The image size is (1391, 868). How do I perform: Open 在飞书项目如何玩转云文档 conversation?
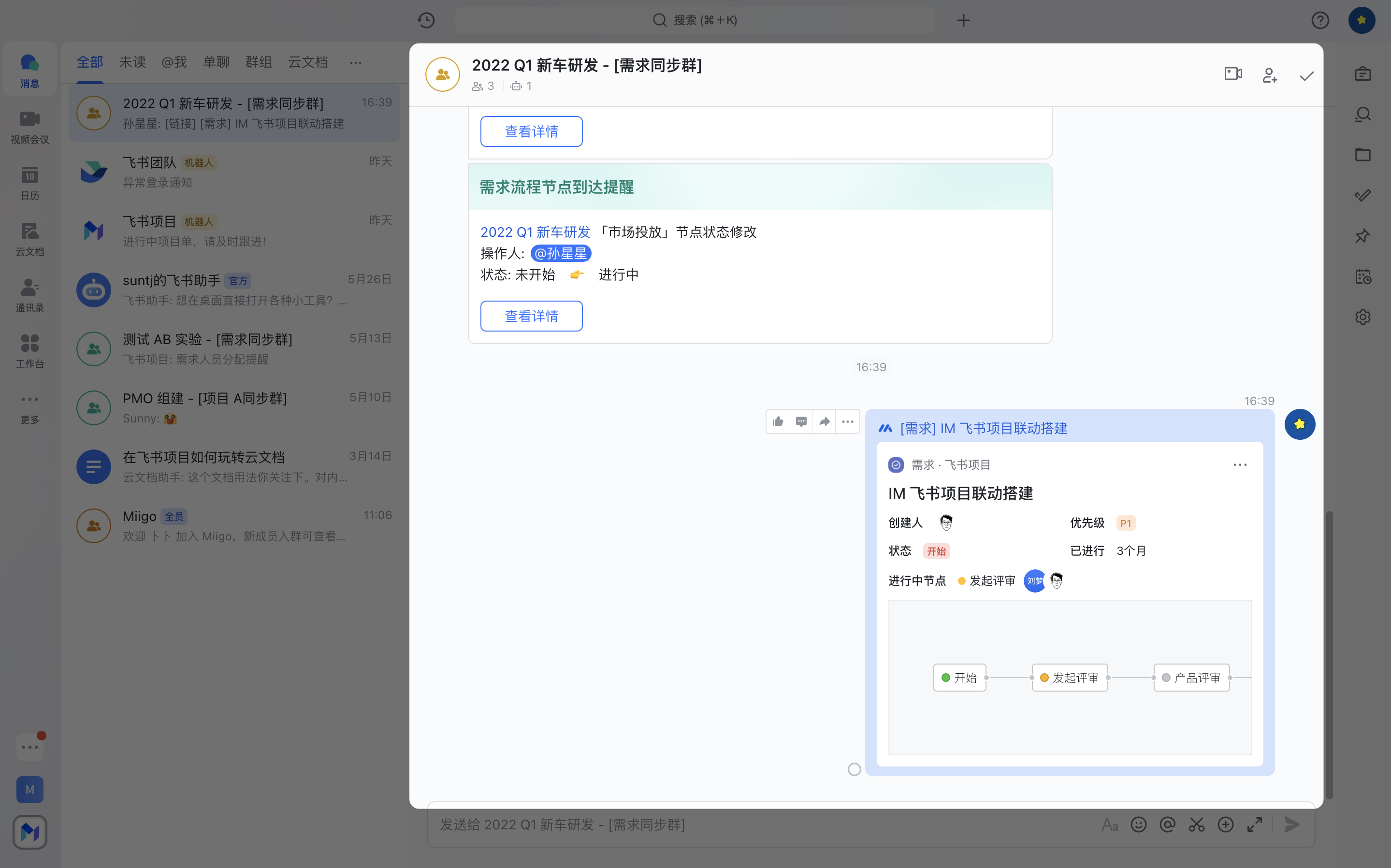[x=234, y=467]
